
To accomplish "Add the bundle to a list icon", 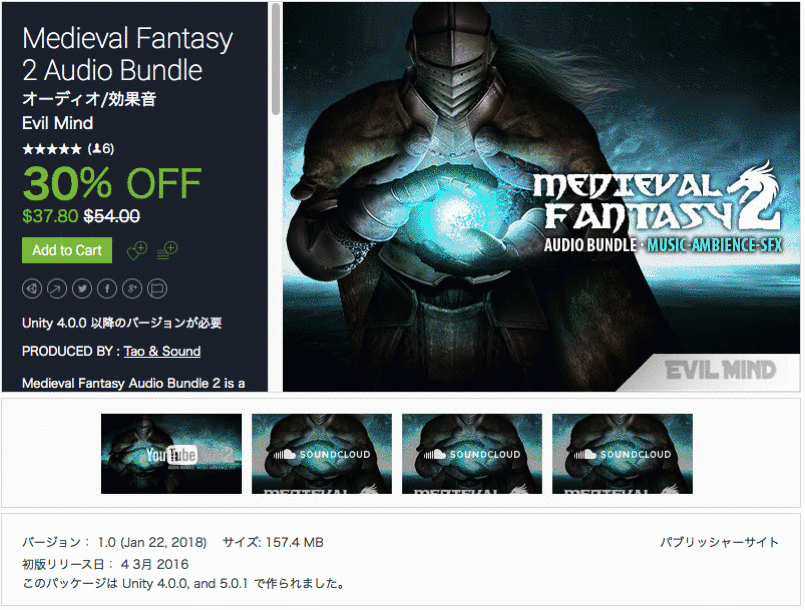I will pyautogui.click(x=167, y=251).
